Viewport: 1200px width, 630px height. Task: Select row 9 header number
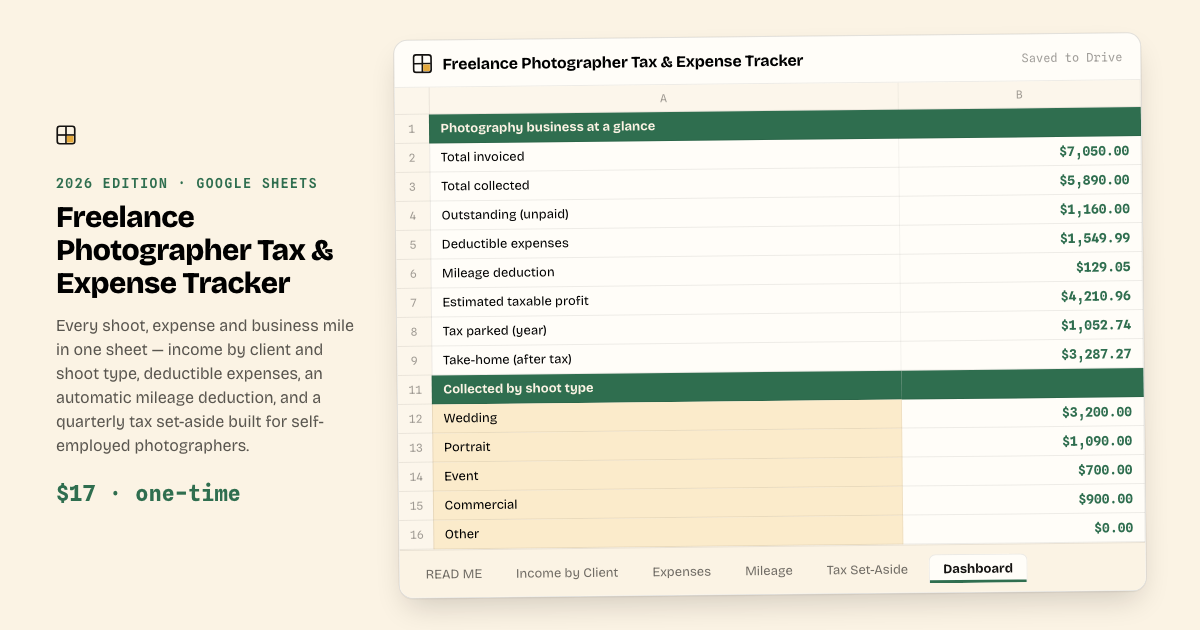tap(414, 361)
